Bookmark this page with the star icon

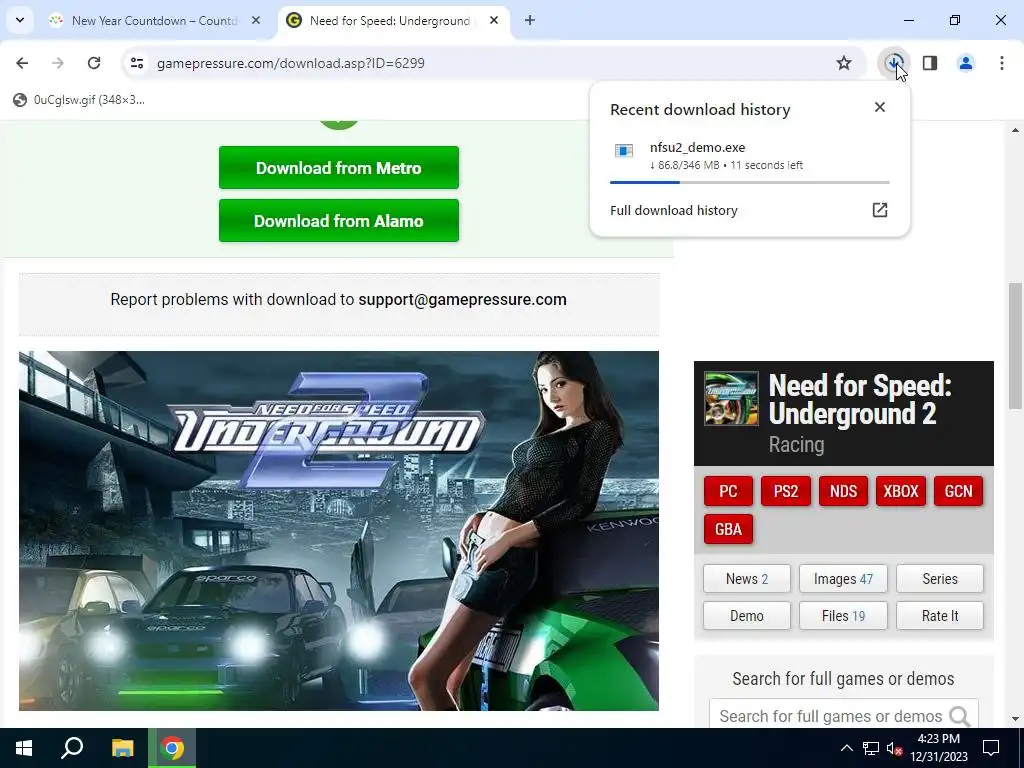(x=844, y=63)
